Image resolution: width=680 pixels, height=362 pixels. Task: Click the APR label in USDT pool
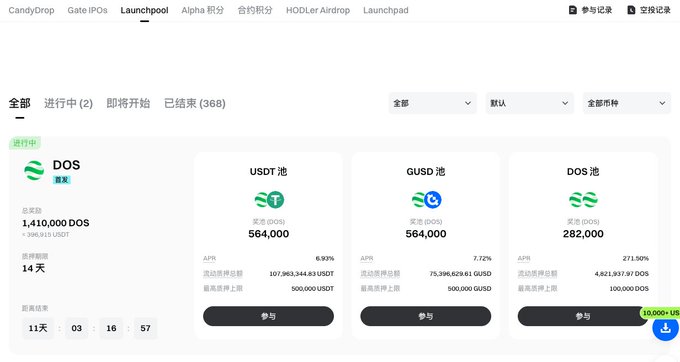click(209, 258)
